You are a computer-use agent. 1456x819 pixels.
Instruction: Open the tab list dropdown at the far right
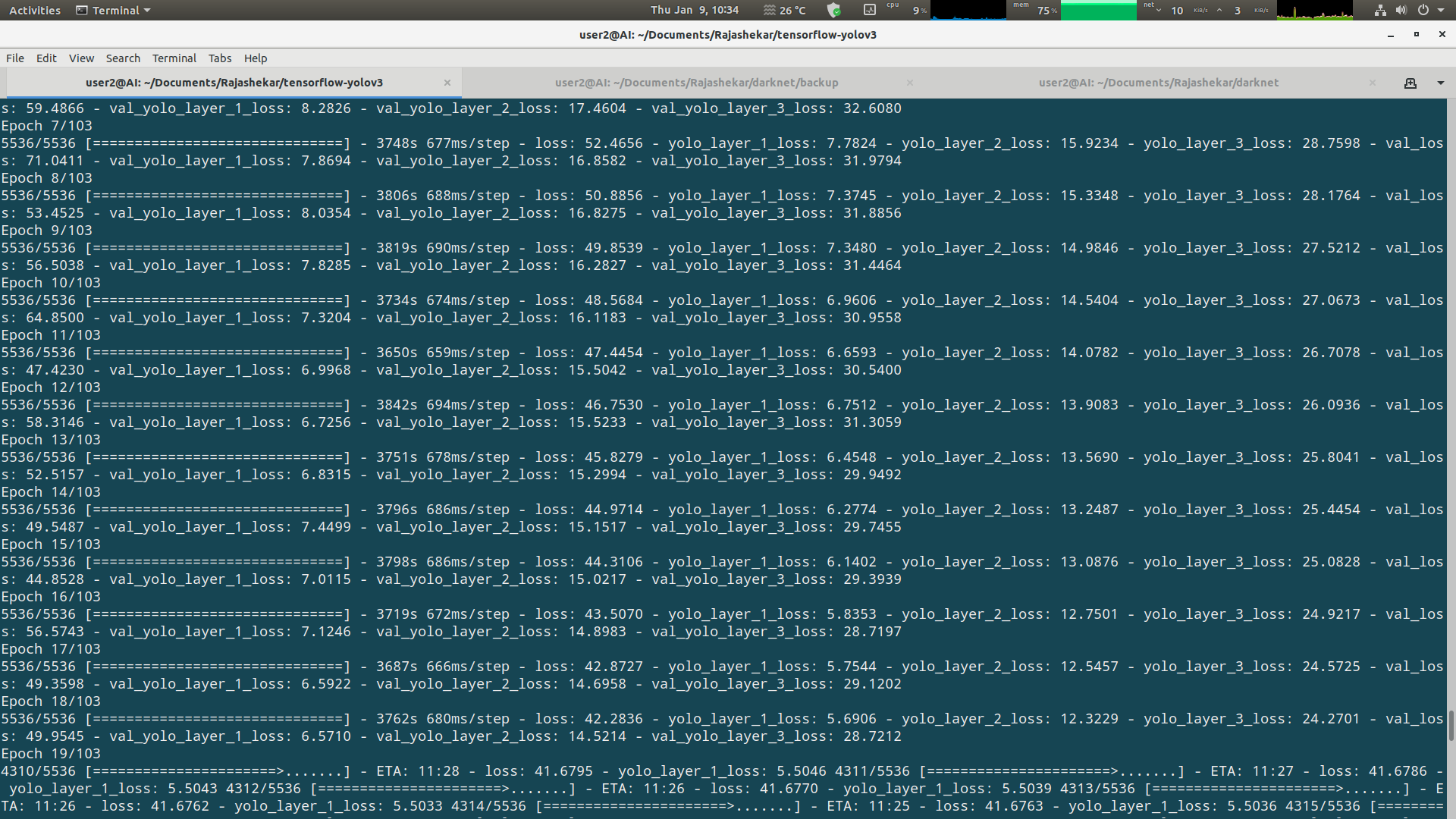pos(1440,83)
